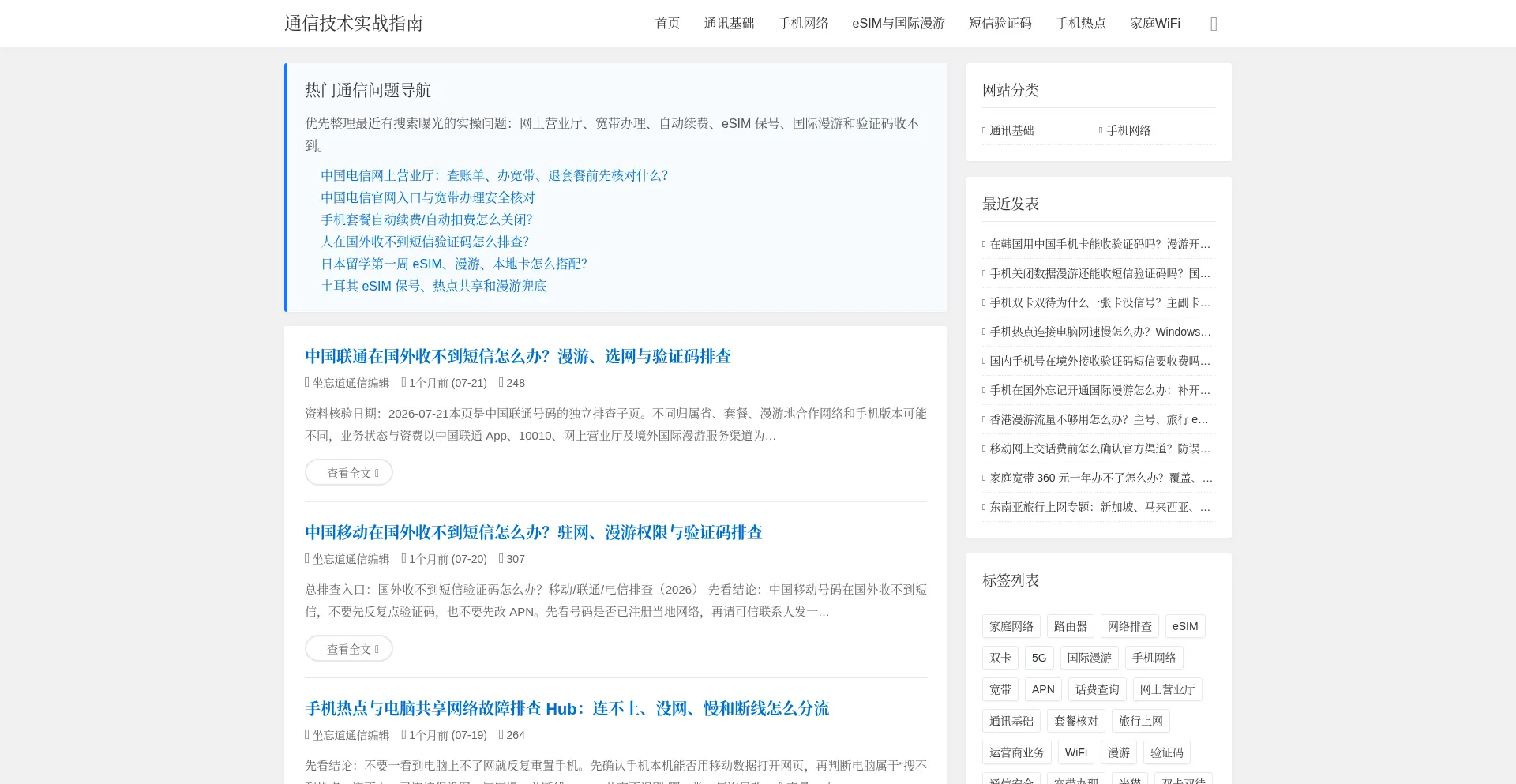Viewport: 1516px width, 784px height.
Task: Open the 手机热点 navigation item
Action: click(x=1081, y=24)
